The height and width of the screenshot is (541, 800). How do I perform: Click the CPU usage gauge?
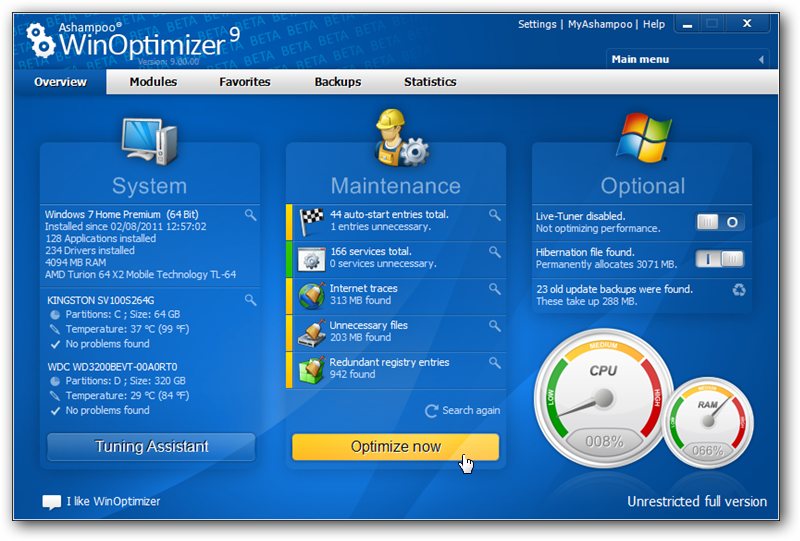tap(602, 398)
